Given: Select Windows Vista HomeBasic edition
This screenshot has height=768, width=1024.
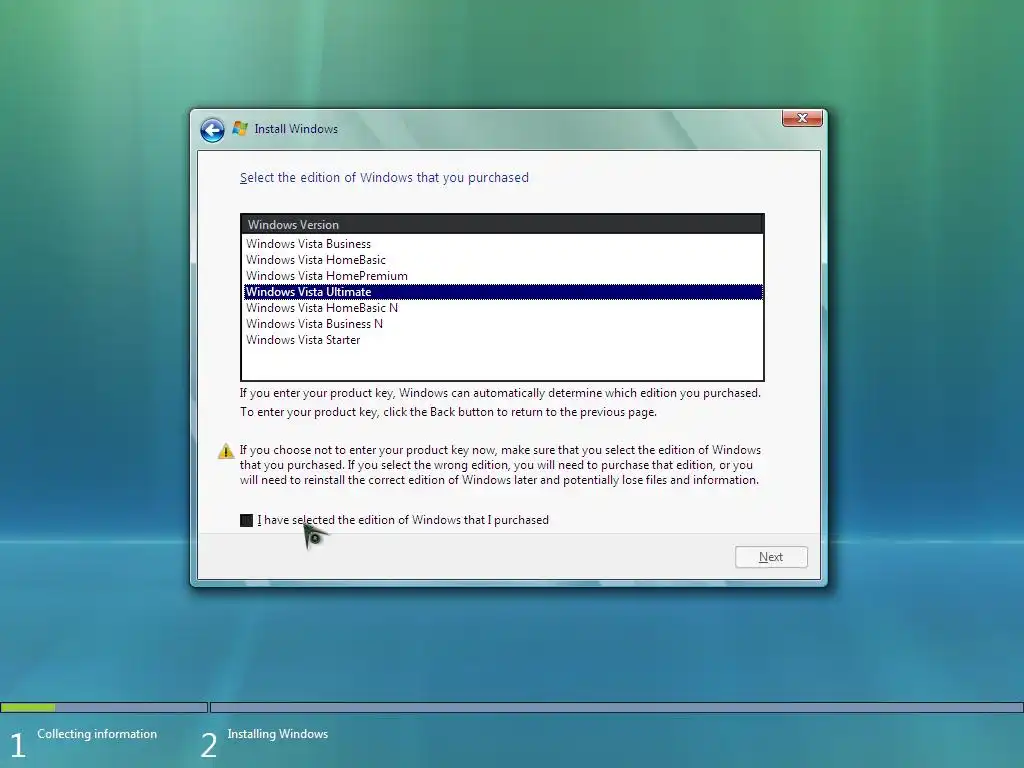Looking at the screenshot, I should (x=503, y=260).
